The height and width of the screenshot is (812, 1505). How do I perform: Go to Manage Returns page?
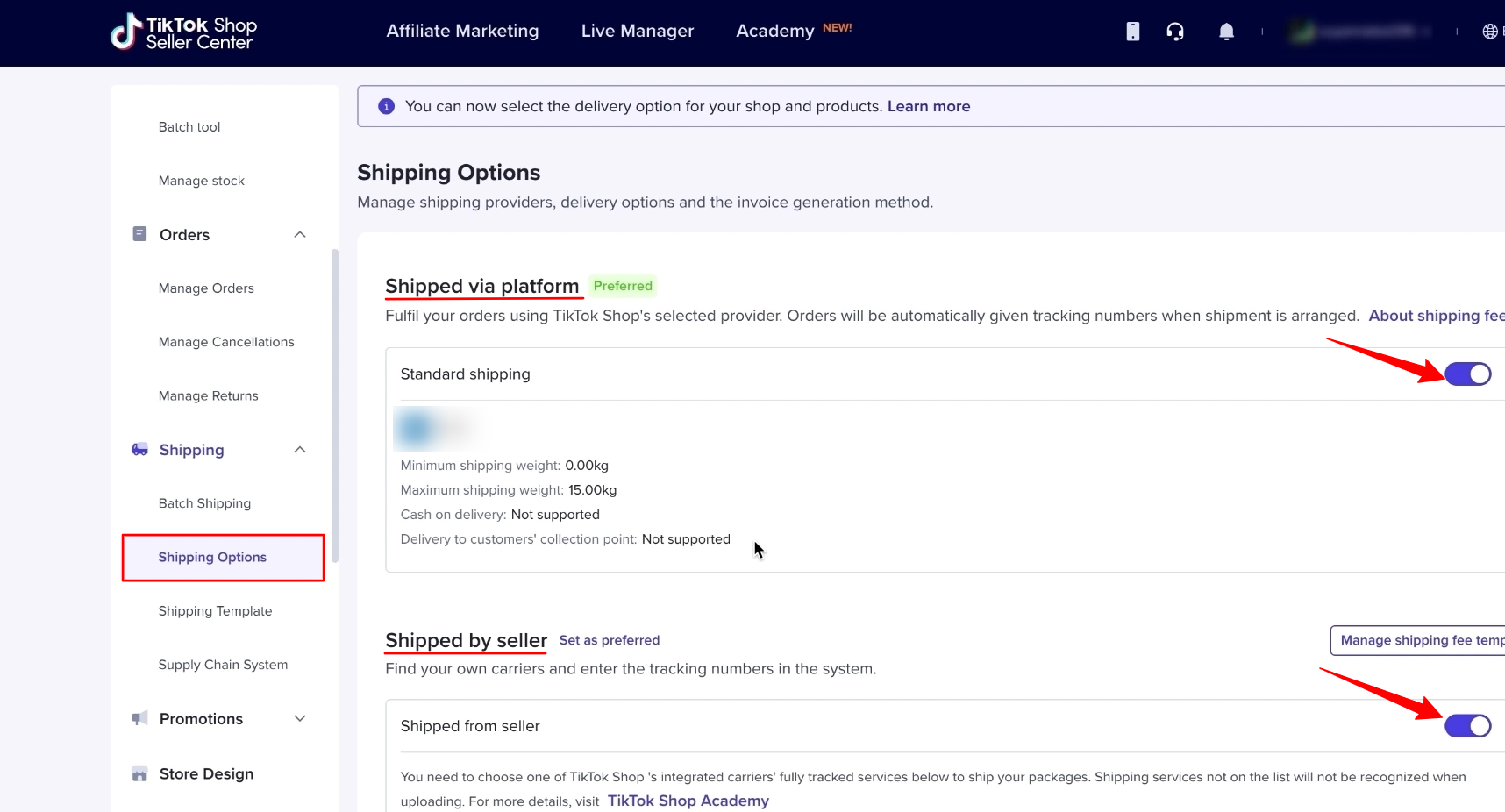click(209, 396)
